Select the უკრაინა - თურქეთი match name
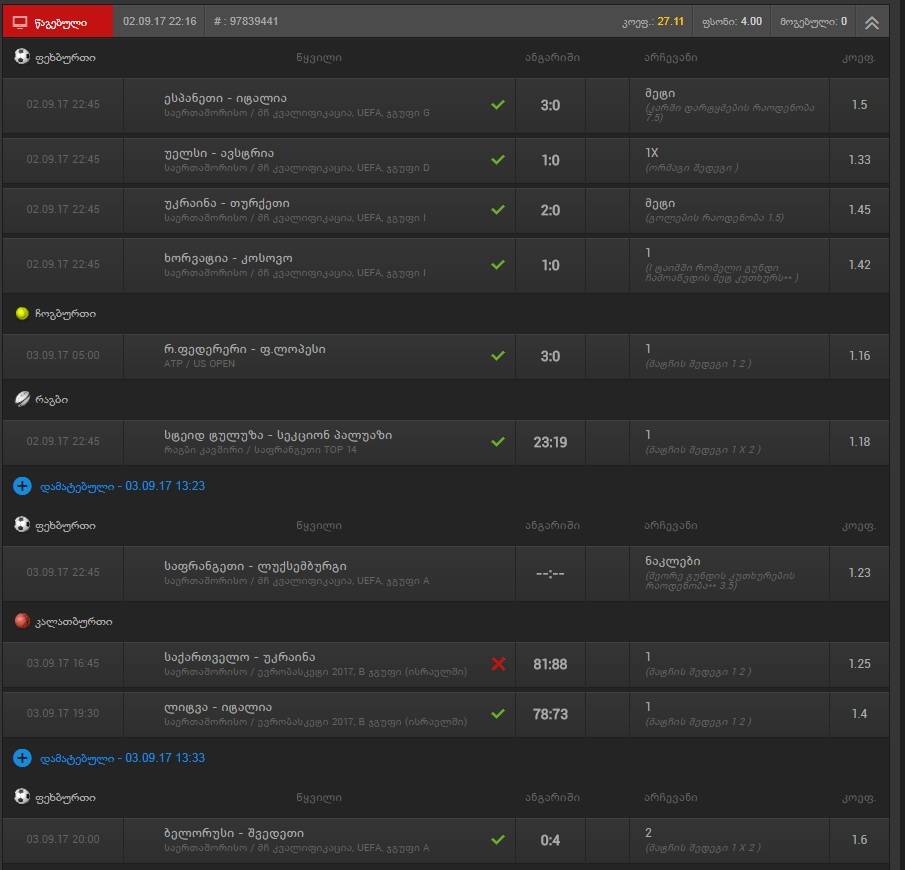The width and height of the screenshot is (905, 870). tap(227, 203)
